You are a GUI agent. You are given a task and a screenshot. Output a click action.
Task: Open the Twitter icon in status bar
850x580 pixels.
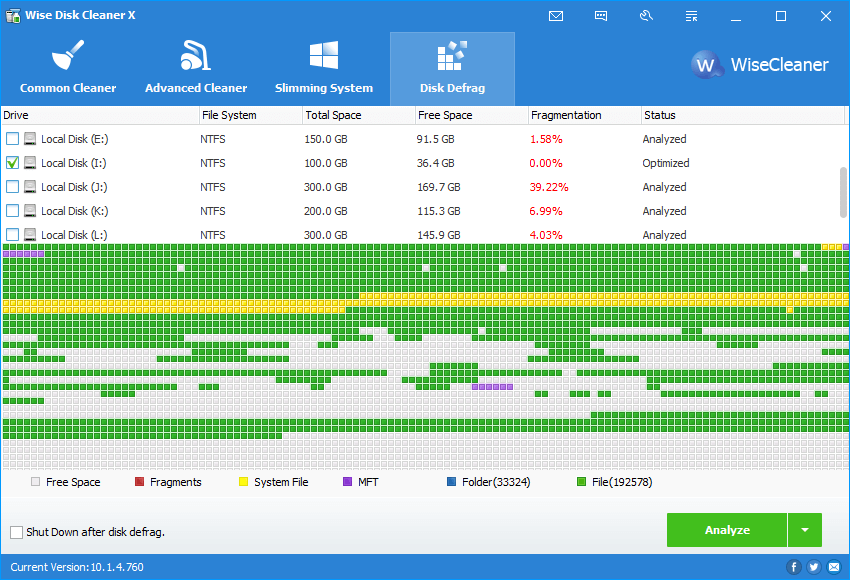pyautogui.click(x=814, y=567)
